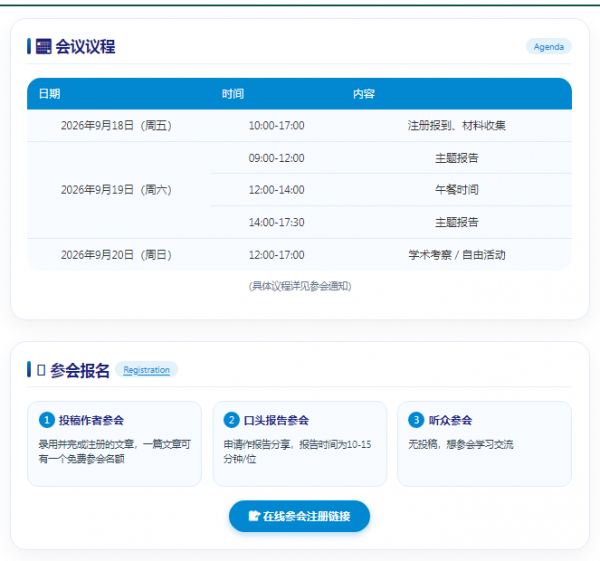The width and height of the screenshot is (600, 561).
Task: Click the small box icon beside 参会报名
Action: [41, 370]
